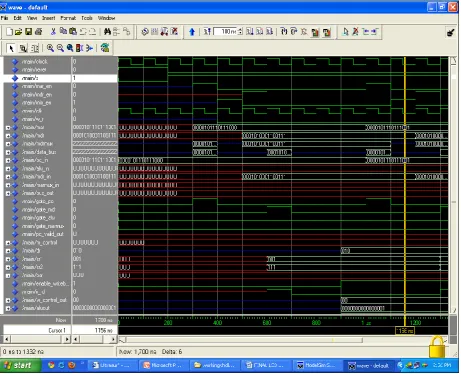Image resolution: width=461 pixels, height=374 pixels.
Task: Click the run length time input field
Action: pyautogui.click(x=225, y=32)
